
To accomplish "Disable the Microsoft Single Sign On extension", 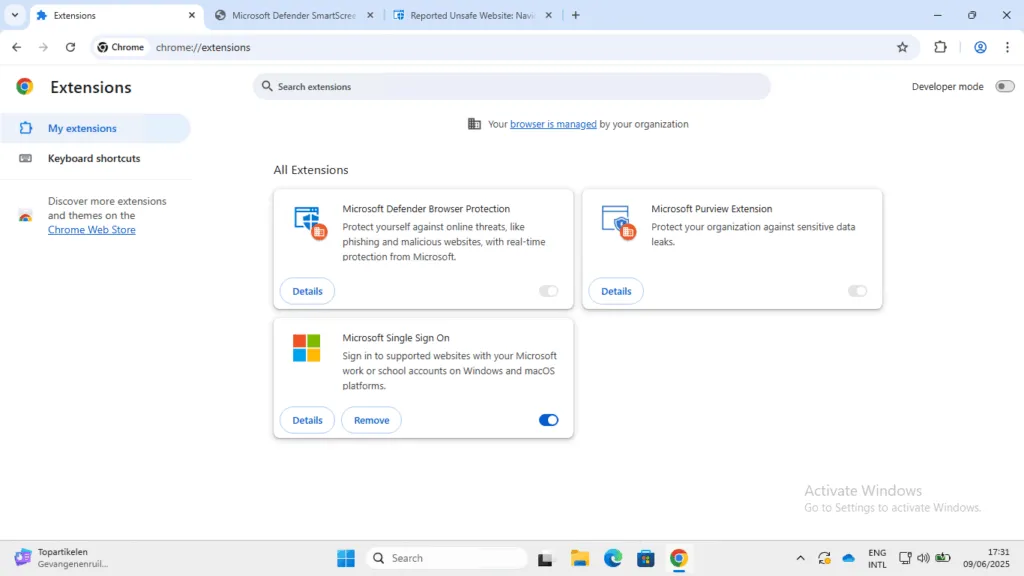I will click(x=548, y=420).
